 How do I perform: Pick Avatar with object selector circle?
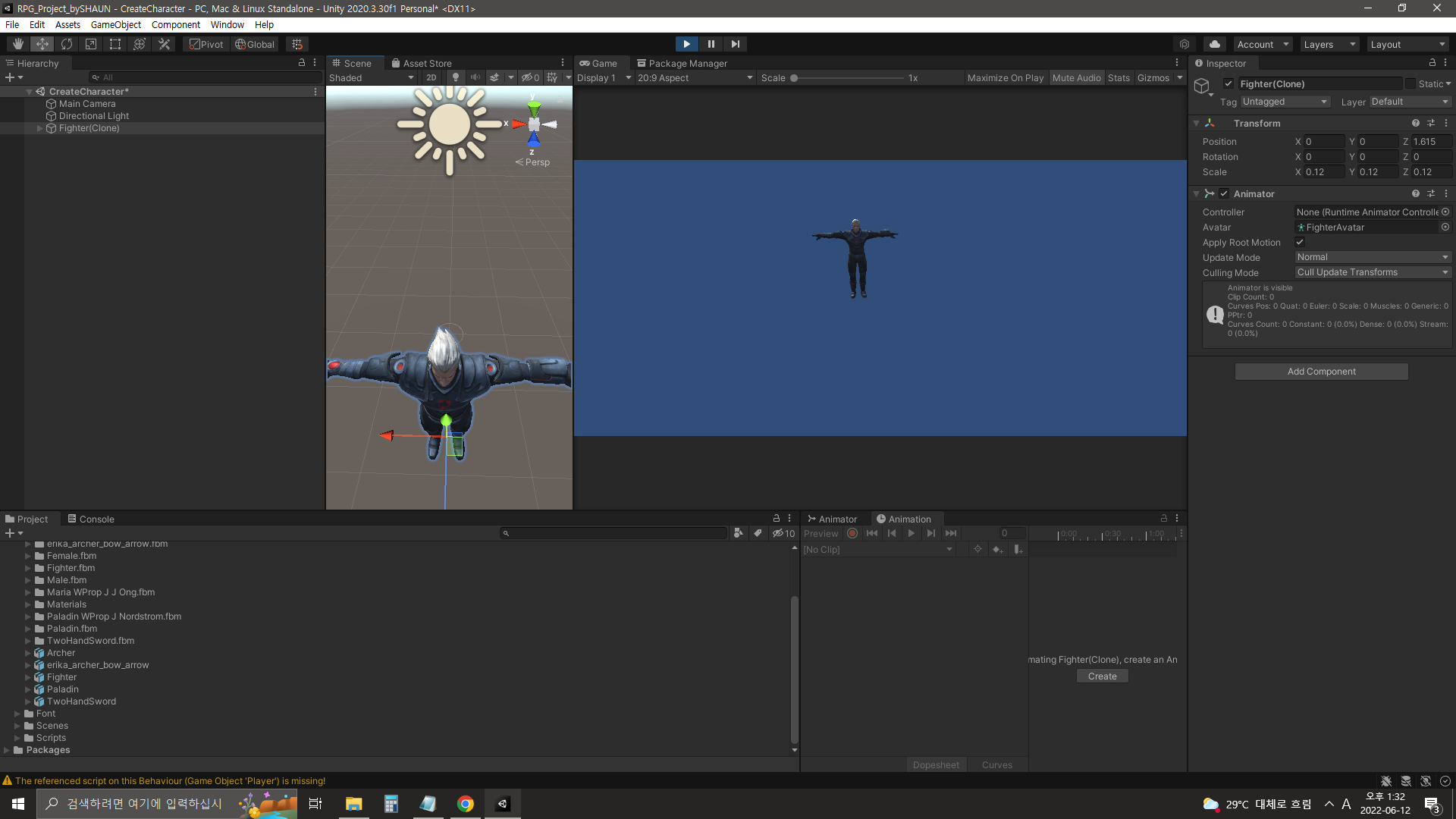point(1445,227)
